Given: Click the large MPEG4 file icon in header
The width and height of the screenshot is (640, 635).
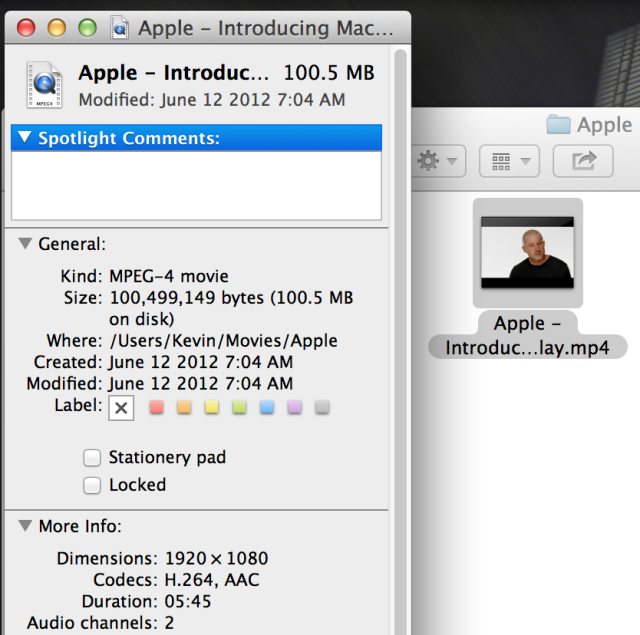Looking at the screenshot, I should click(44, 85).
